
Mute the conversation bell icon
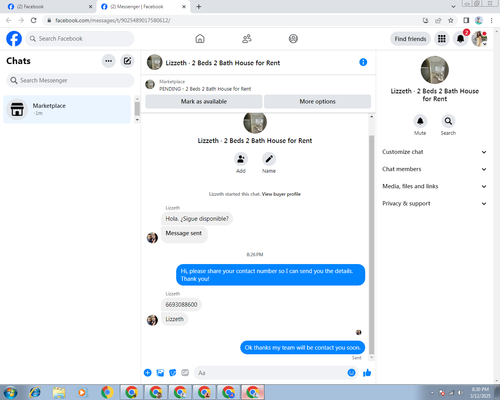pyautogui.click(x=420, y=121)
